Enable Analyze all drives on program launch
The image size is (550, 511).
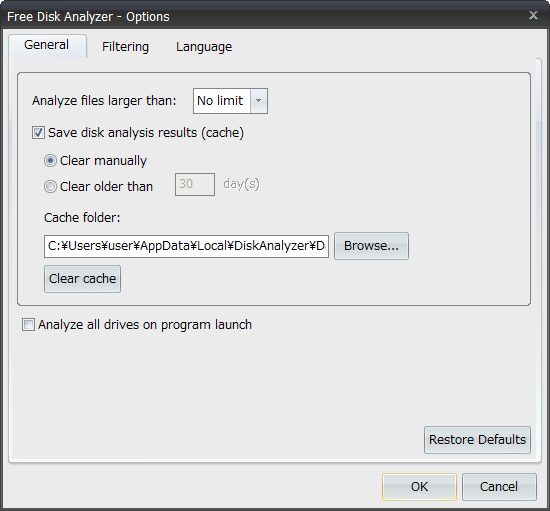(x=28, y=325)
